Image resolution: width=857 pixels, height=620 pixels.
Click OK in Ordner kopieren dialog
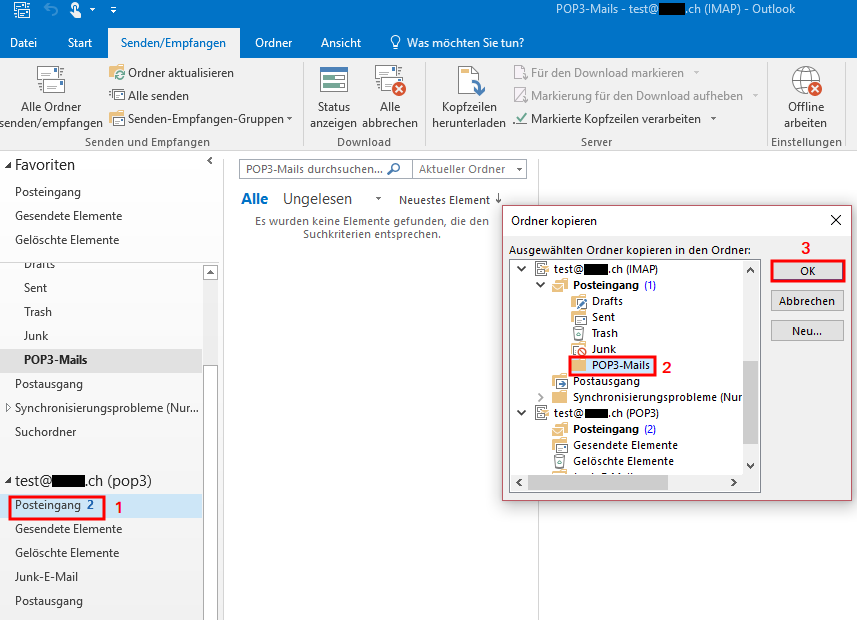pyautogui.click(x=807, y=271)
